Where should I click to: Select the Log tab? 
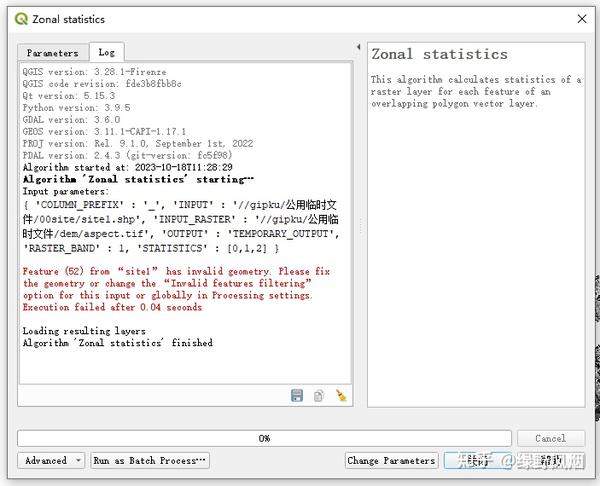(x=106, y=52)
